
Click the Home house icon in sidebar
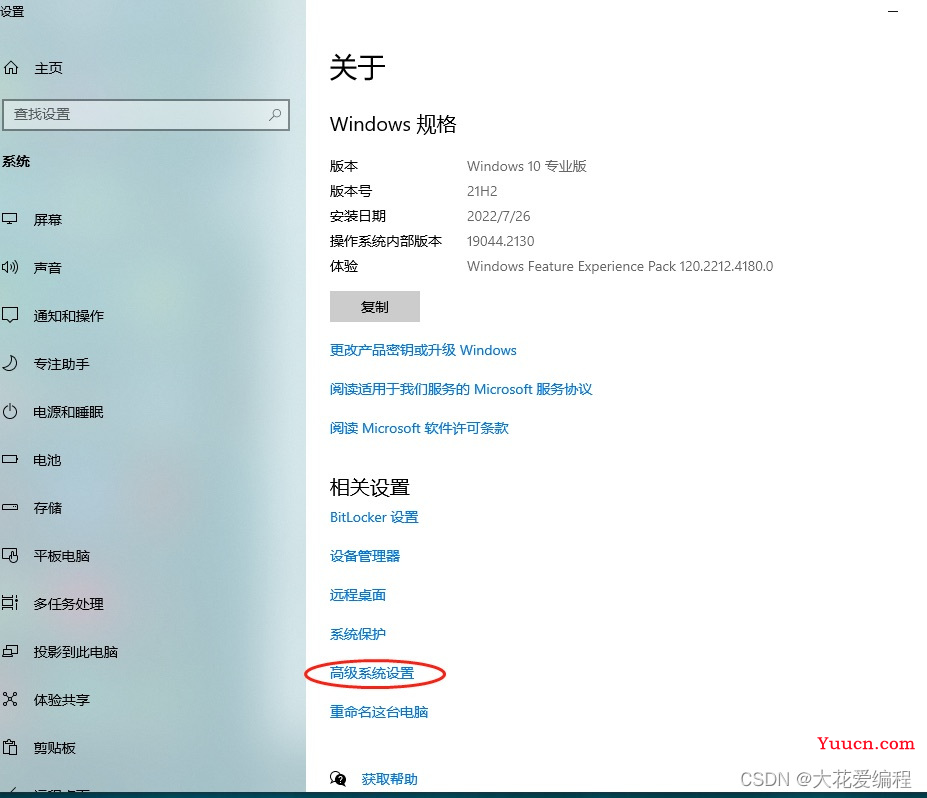tap(11, 68)
